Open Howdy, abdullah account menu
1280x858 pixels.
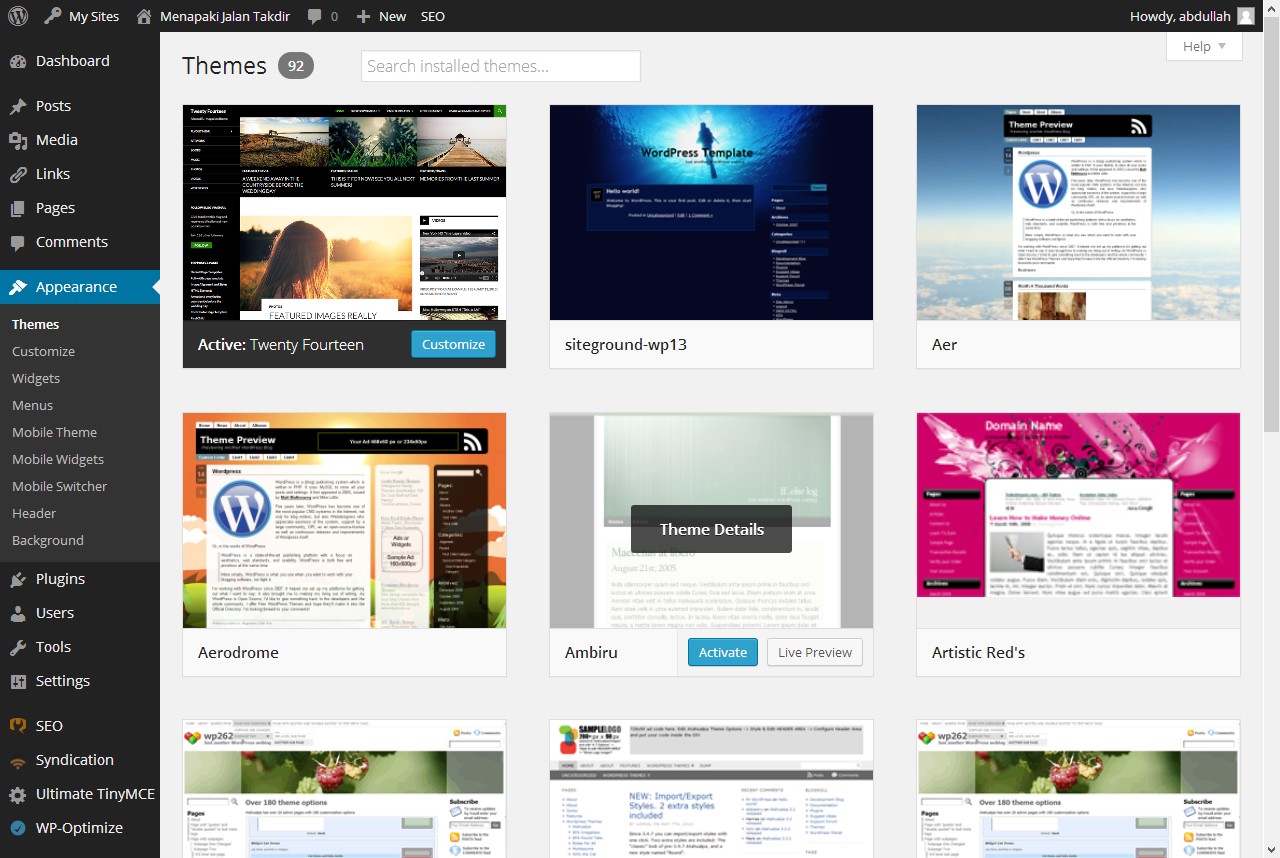(1192, 16)
